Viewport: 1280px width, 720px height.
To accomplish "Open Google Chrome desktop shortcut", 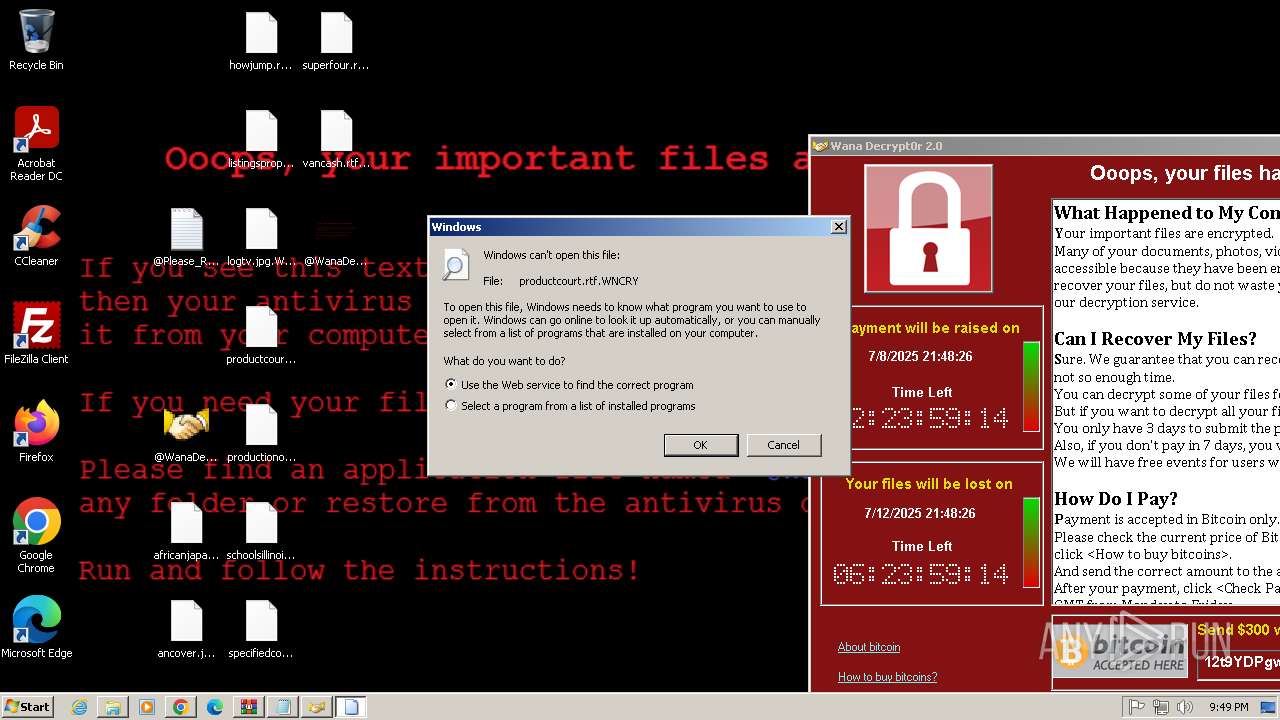I will (x=36, y=535).
